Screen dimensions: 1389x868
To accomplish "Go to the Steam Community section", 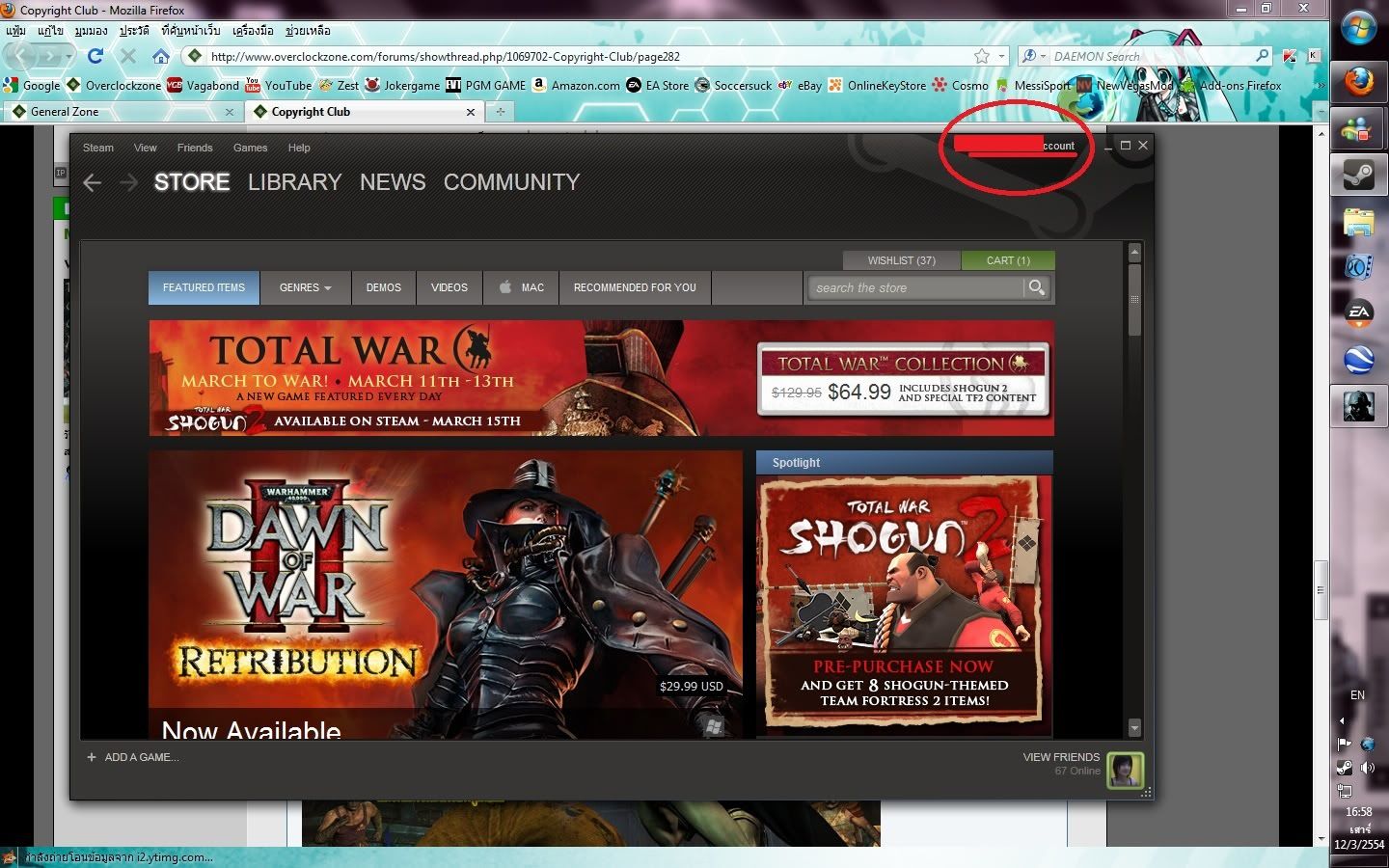I will click(x=511, y=182).
